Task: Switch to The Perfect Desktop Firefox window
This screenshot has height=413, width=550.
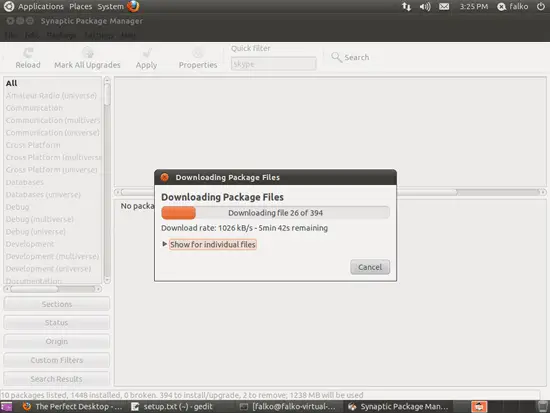Action: (x=72, y=407)
